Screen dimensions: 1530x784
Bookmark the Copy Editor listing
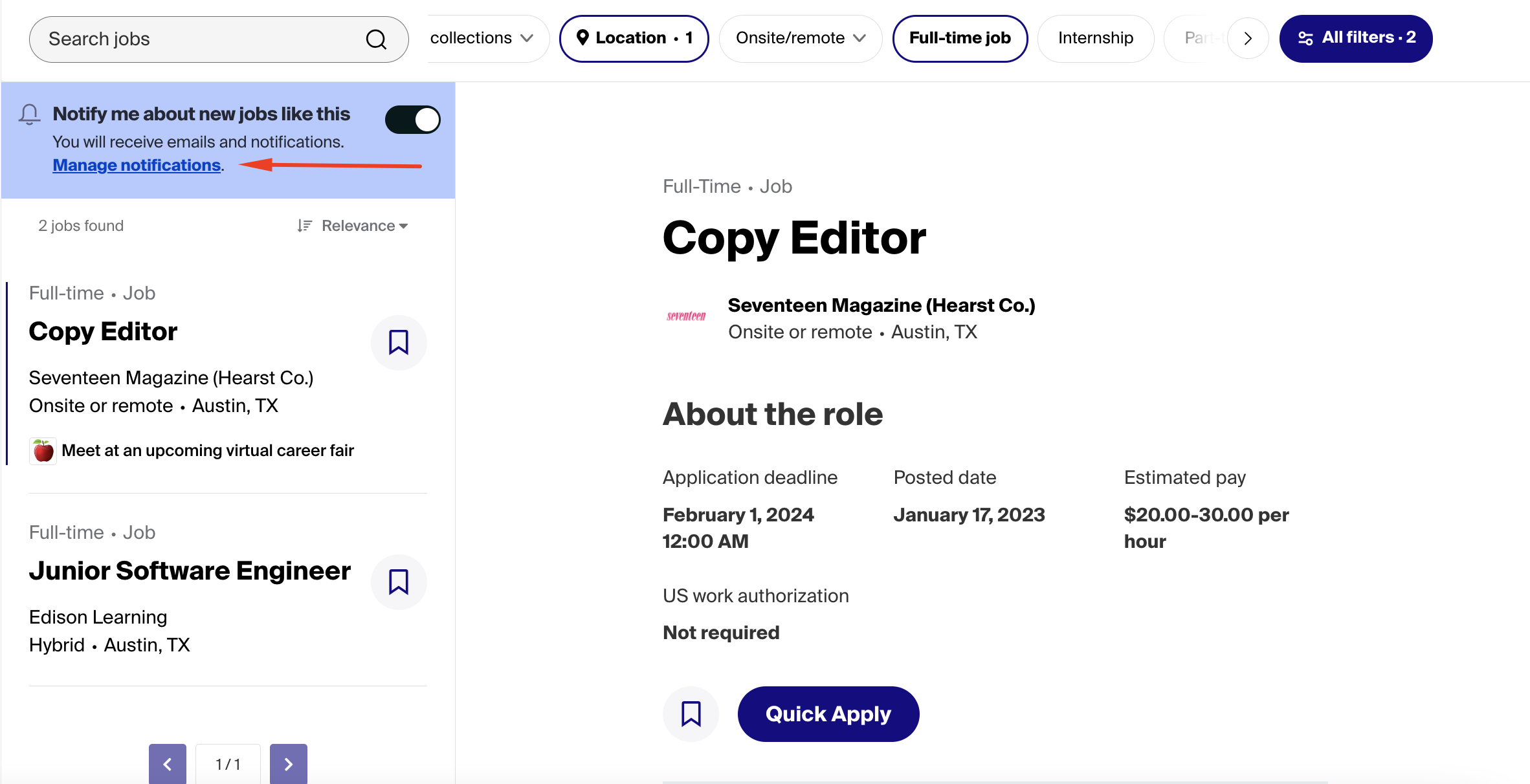[399, 343]
